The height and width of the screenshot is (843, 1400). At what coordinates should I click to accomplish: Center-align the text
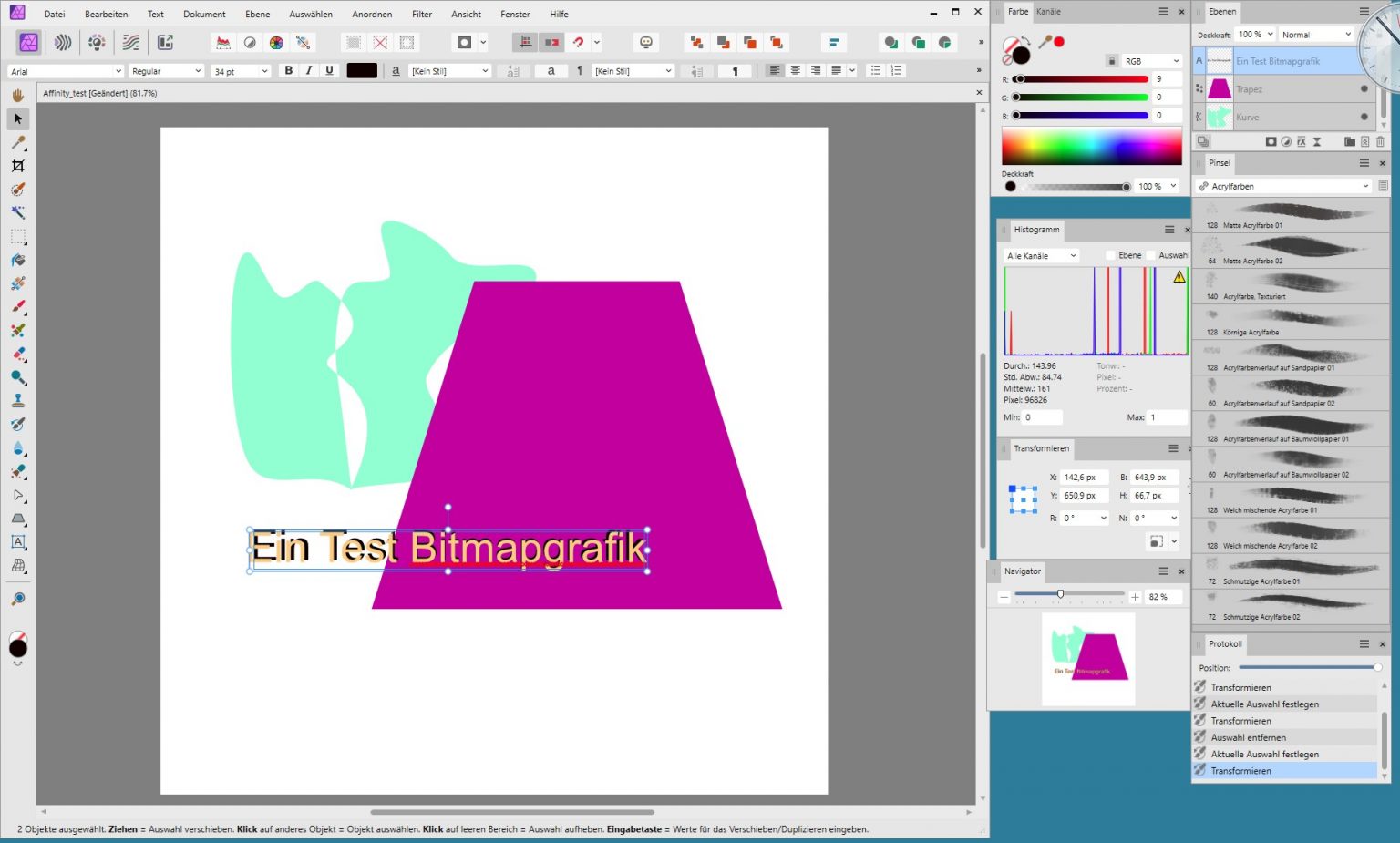795,71
